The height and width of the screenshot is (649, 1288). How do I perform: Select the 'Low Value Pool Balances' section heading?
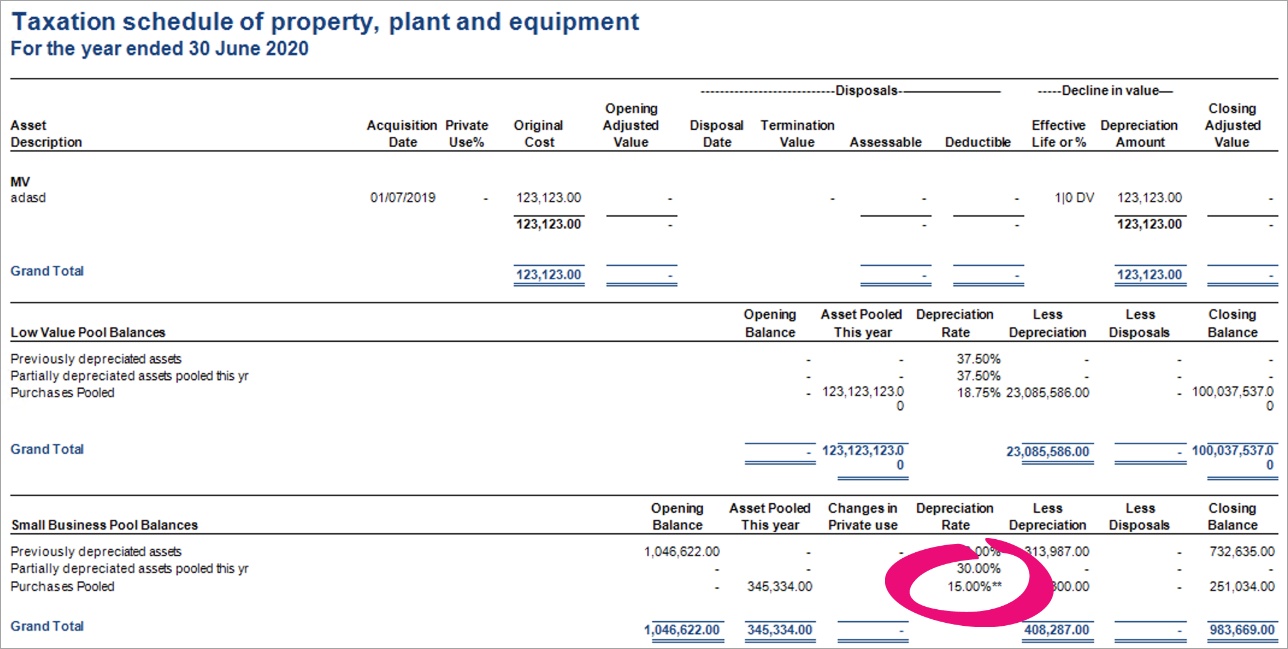point(88,332)
